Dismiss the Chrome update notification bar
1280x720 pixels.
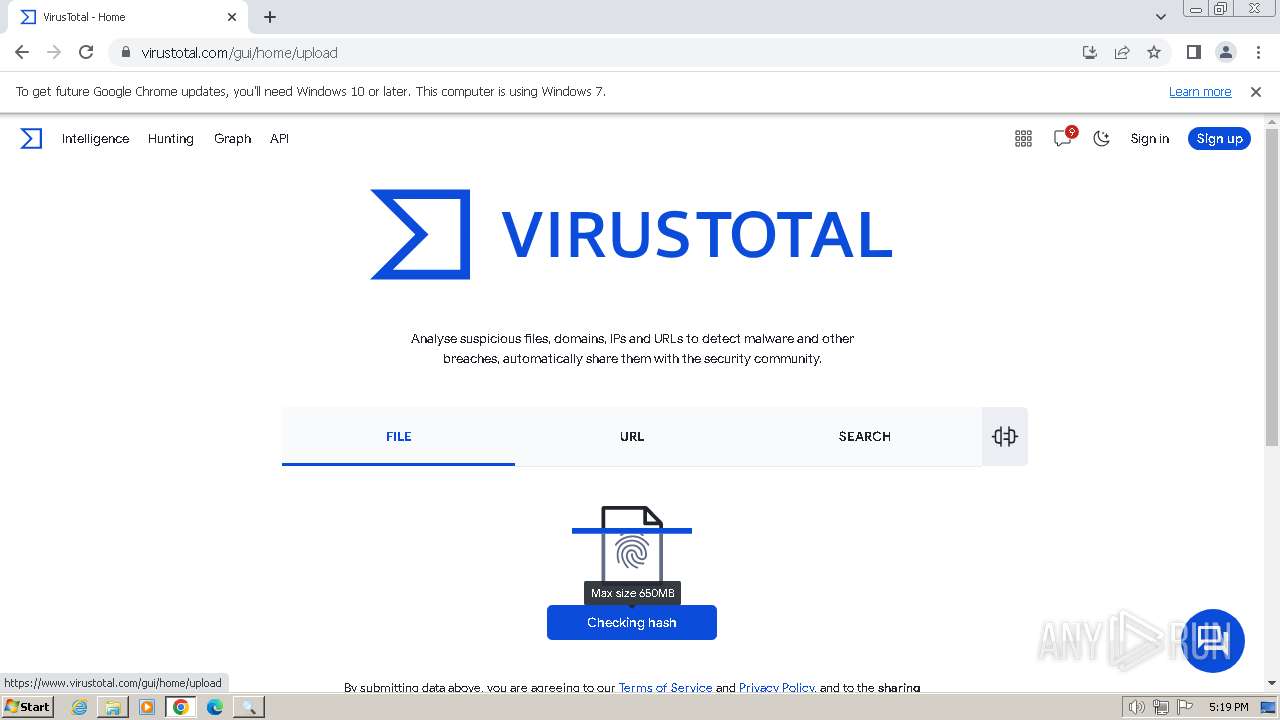click(1256, 91)
